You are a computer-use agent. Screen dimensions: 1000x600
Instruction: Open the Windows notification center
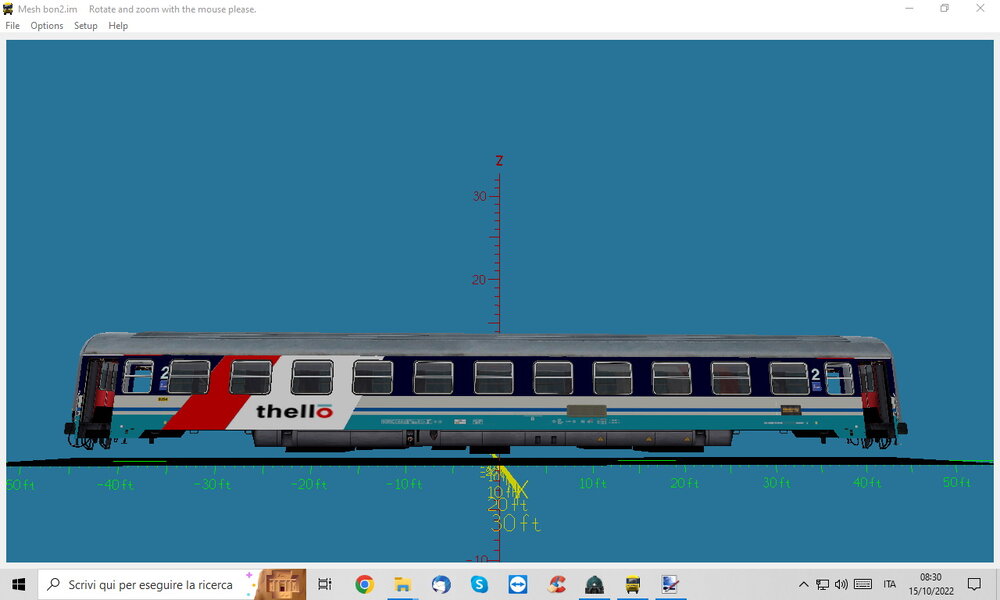click(974, 584)
